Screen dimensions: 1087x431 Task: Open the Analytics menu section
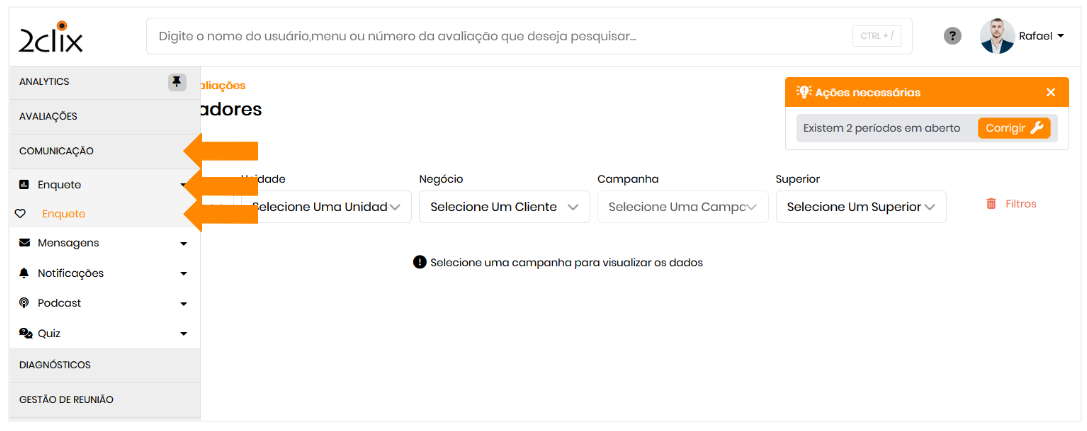tap(45, 82)
